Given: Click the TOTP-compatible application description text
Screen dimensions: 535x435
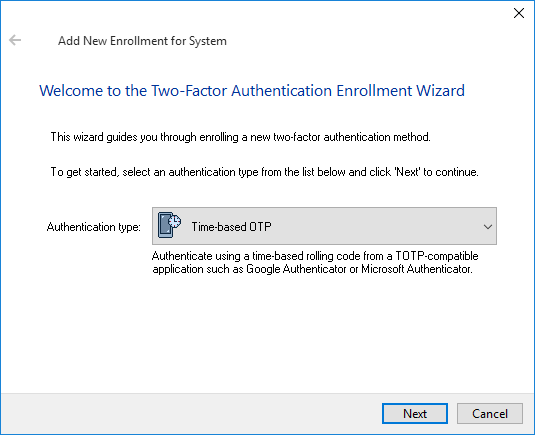Looking at the screenshot, I should 315,262.
